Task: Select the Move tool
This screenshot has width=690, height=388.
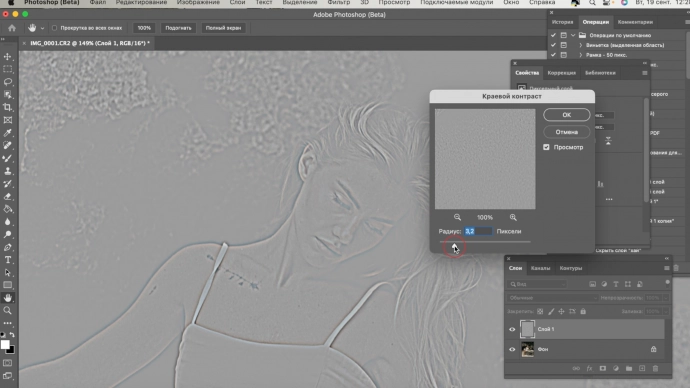Action: [x=7, y=57]
